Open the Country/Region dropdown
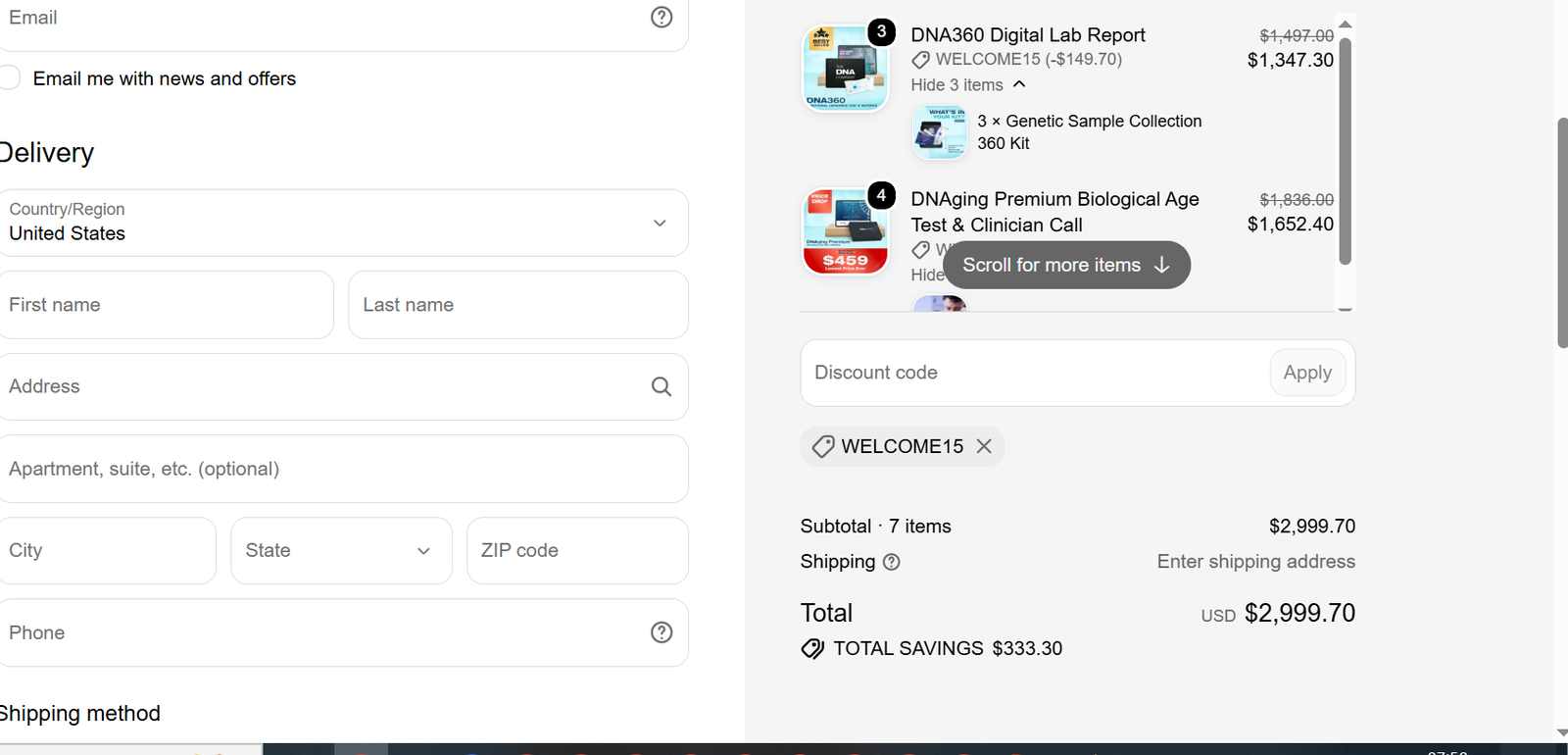The height and width of the screenshot is (755, 1568). coord(344,223)
